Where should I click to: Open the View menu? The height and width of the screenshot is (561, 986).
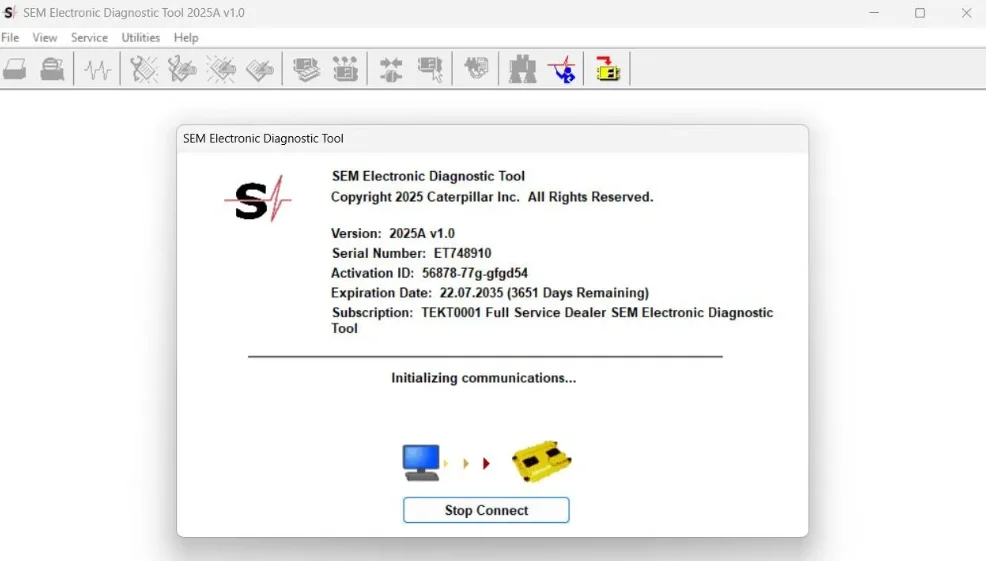click(45, 37)
